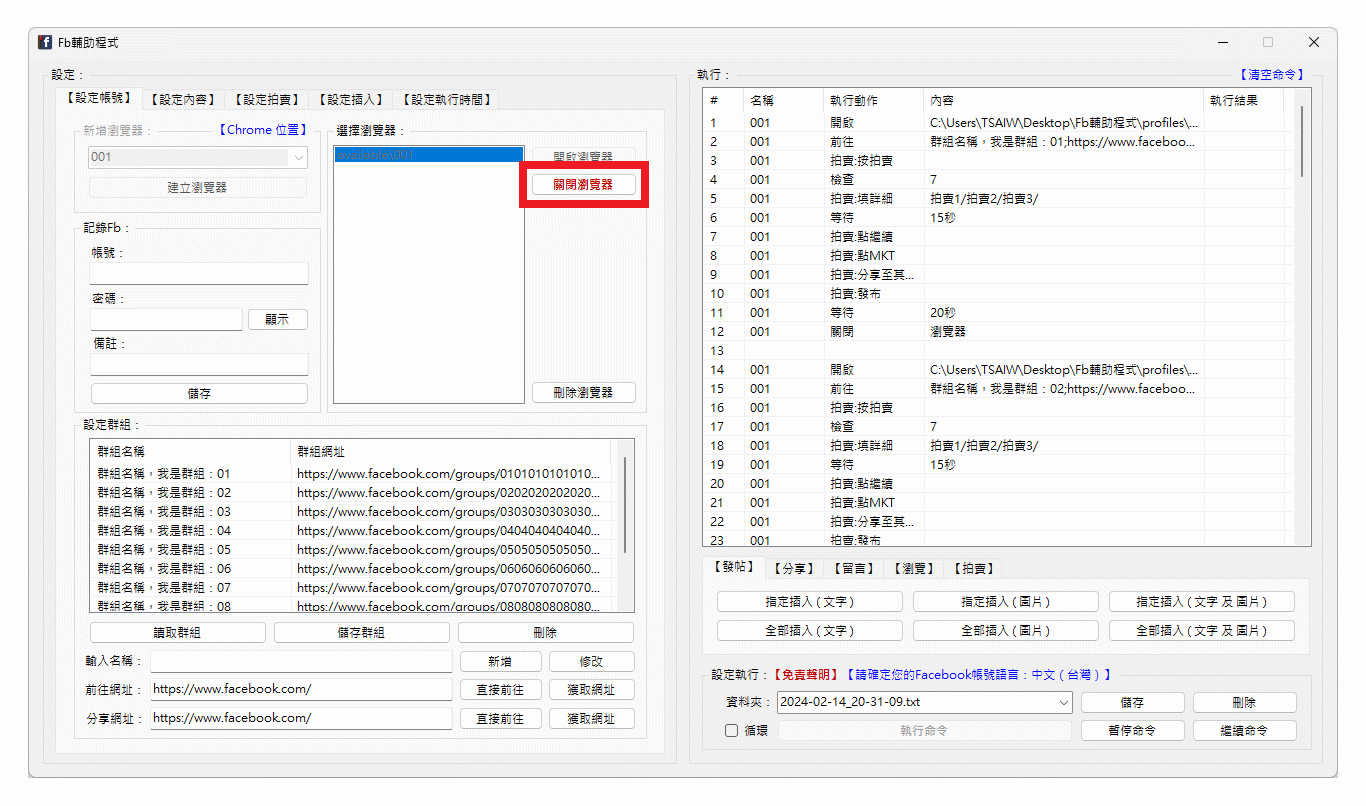This screenshot has height=806, width=1366.
Task: Click 指定插入 ( 文字 ) button
Action: (x=810, y=602)
